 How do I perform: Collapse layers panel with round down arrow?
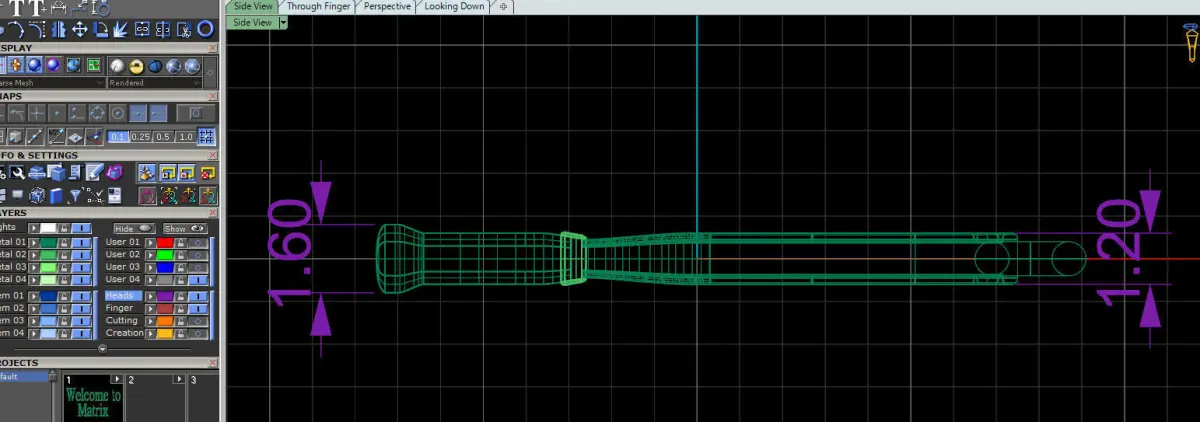coord(102,348)
